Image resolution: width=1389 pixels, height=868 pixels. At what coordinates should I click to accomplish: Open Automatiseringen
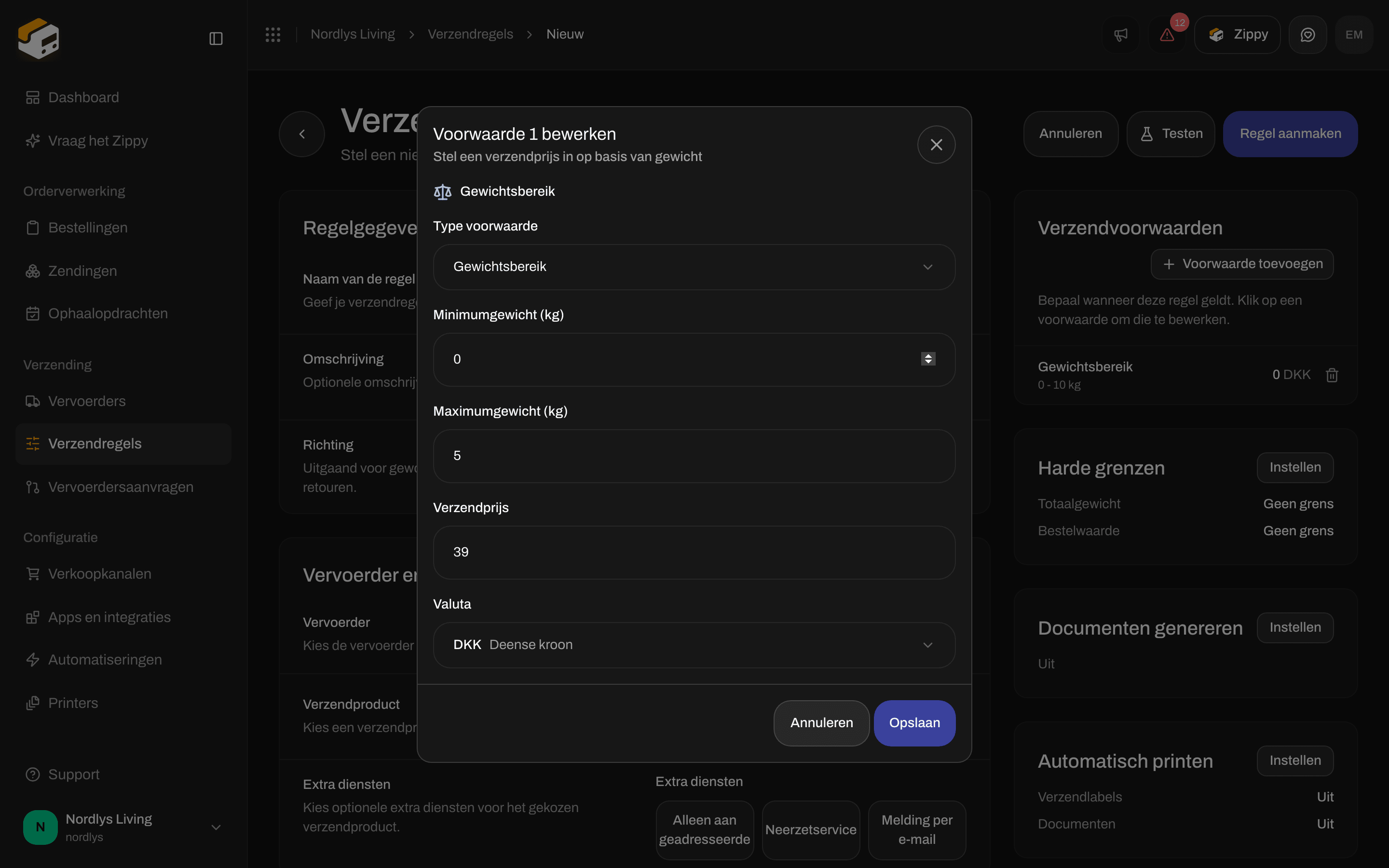coord(123,660)
